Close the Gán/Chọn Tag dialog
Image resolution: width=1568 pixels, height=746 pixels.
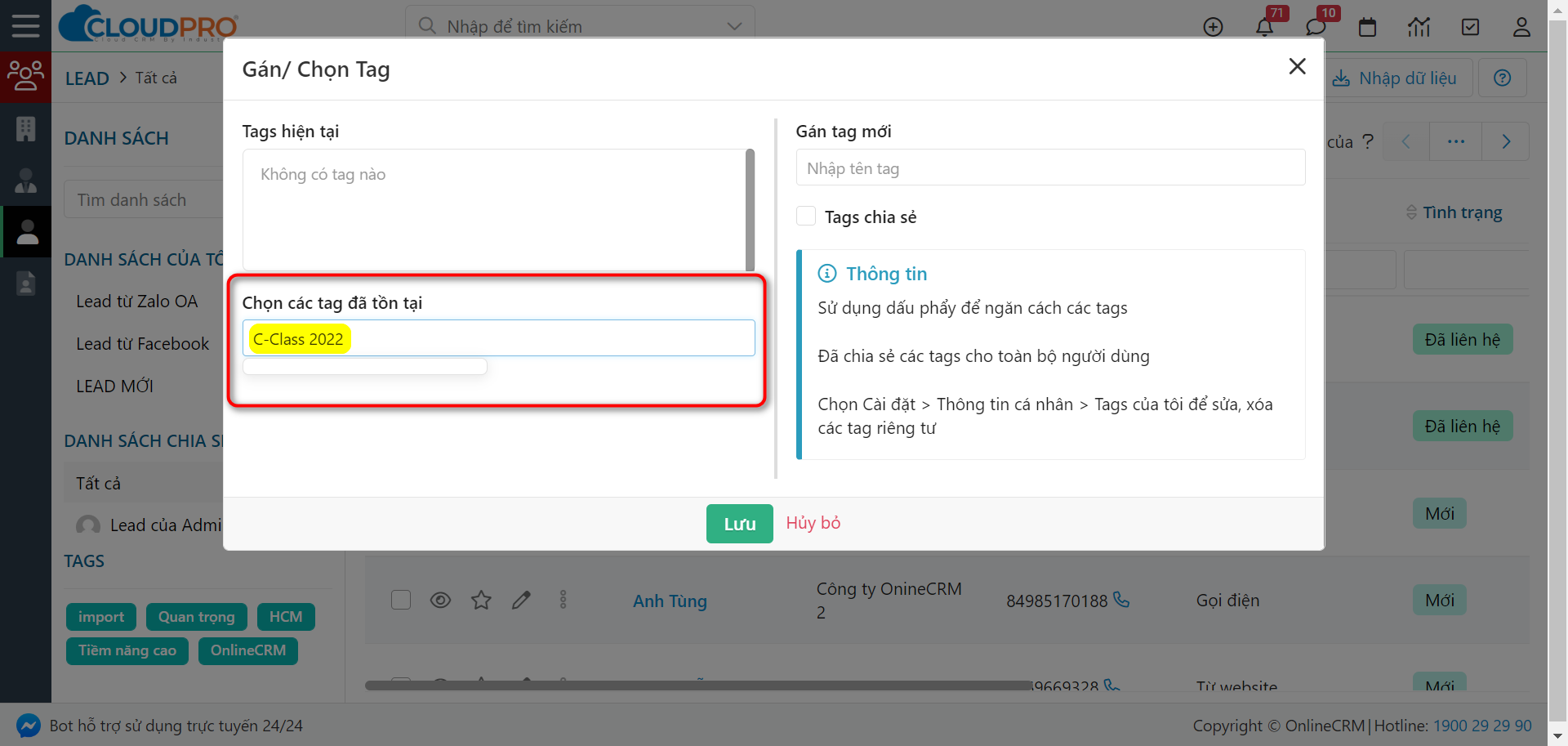[x=1297, y=66]
